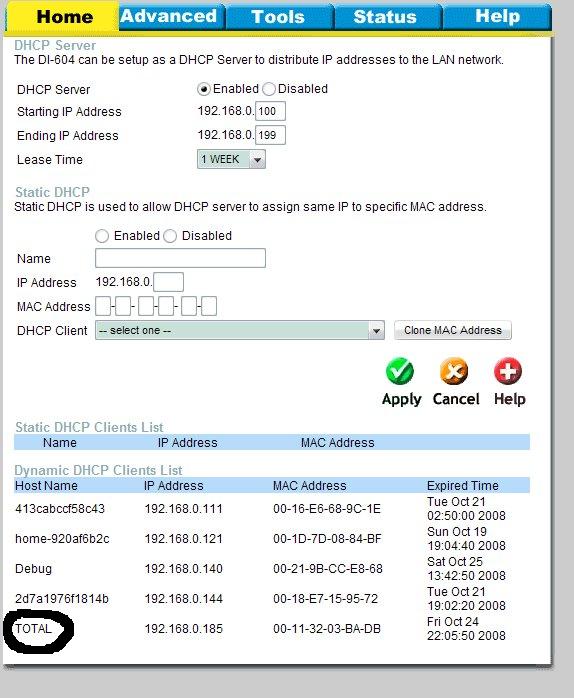This screenshot has width=574, height=698.
Task: Disable Static DHCP radio button
Action: click(170, 236)
